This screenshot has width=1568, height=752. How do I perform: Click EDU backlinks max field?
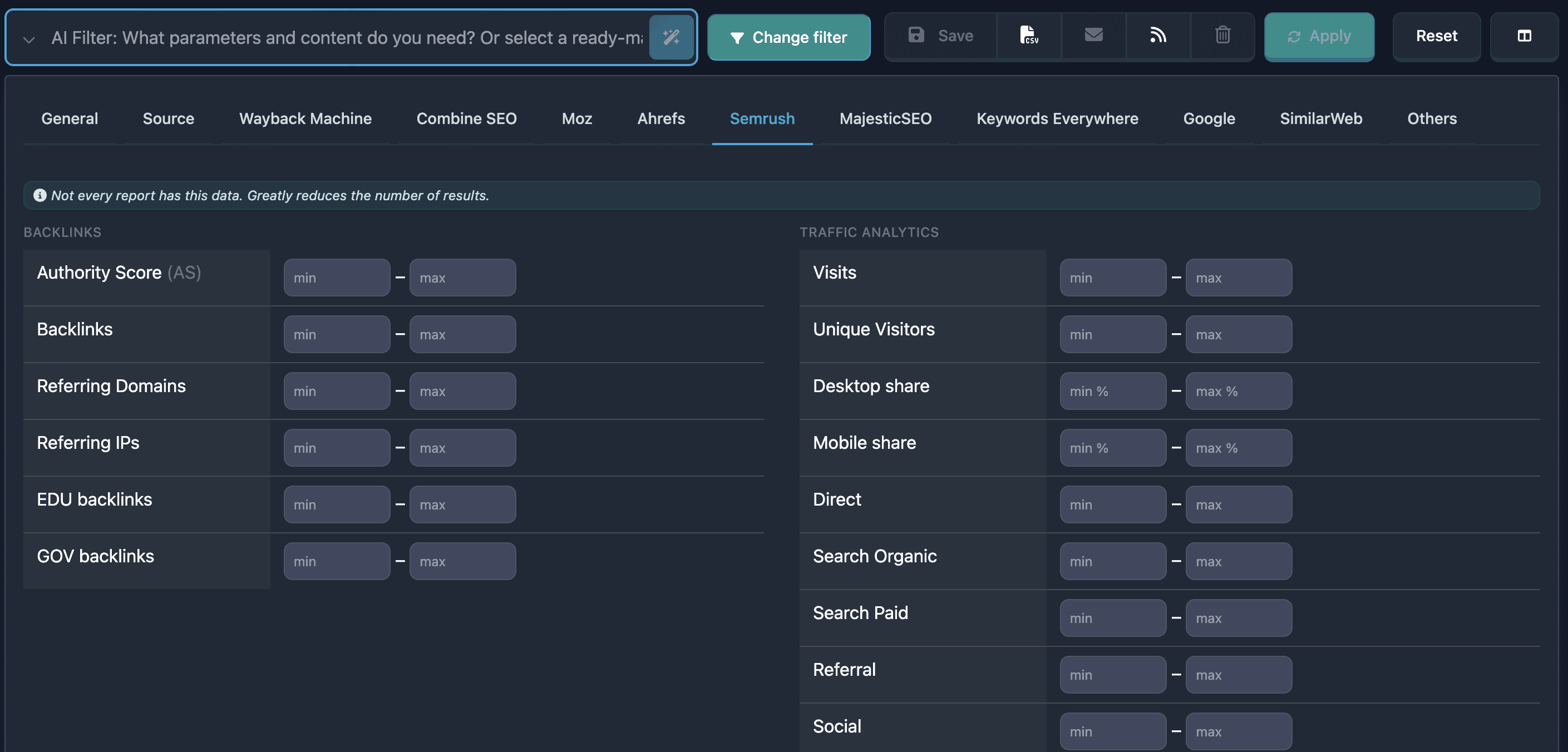click(x=462, y=504)
